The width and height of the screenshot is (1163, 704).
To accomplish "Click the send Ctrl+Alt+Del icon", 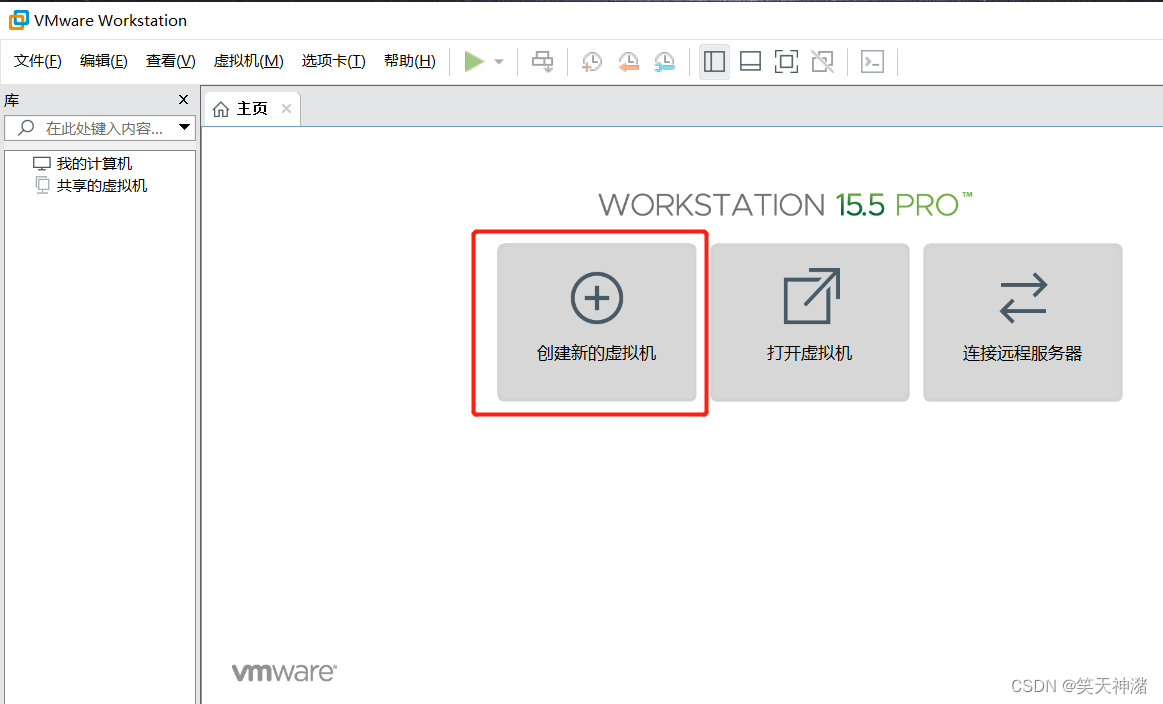I will [543, 62].
